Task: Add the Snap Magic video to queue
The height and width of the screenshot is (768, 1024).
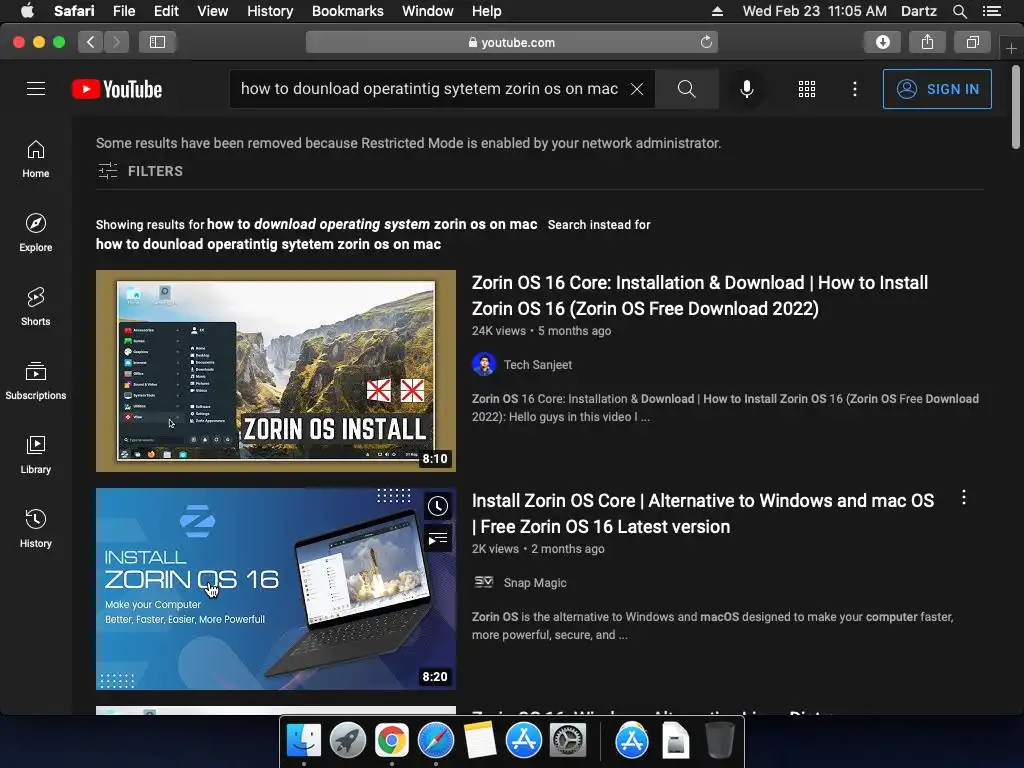Action: [x=438, y=539]
